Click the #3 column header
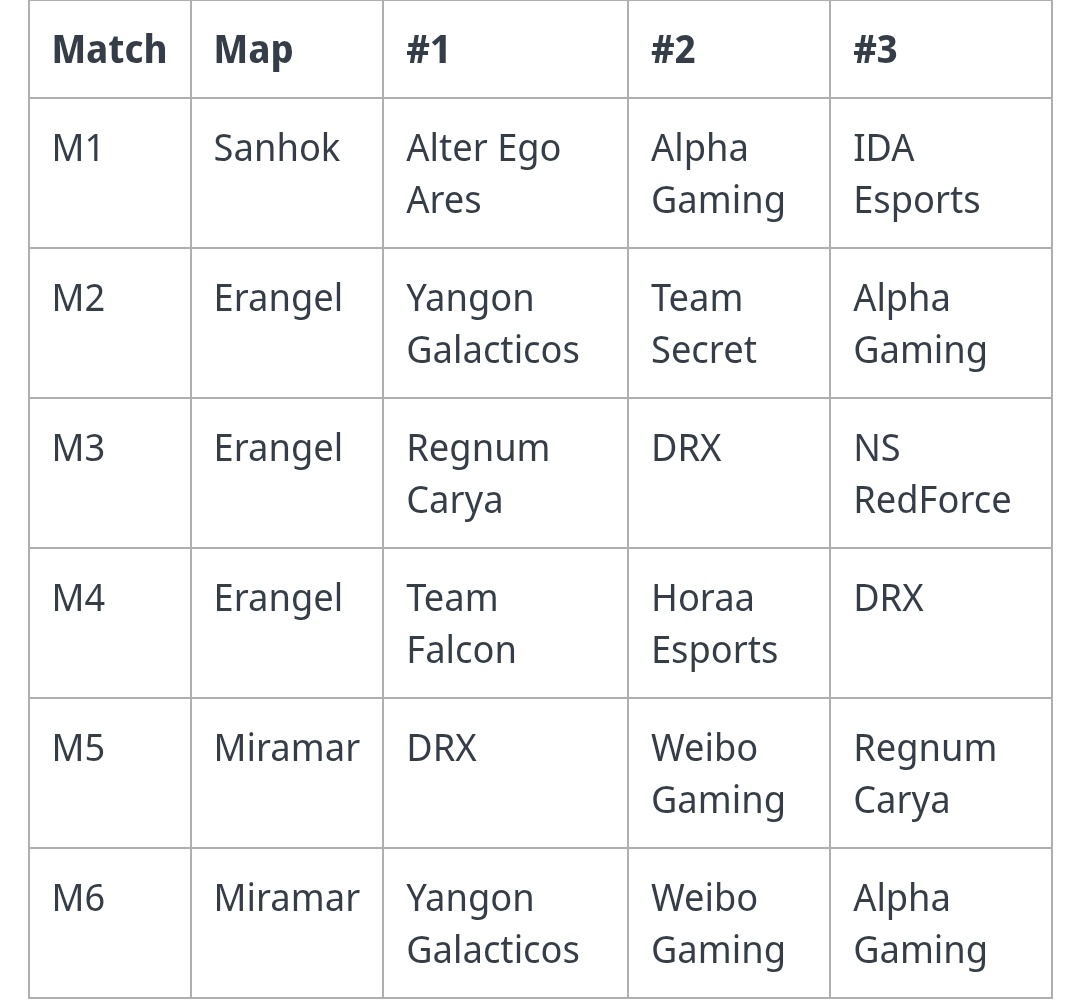 [875, 50]
